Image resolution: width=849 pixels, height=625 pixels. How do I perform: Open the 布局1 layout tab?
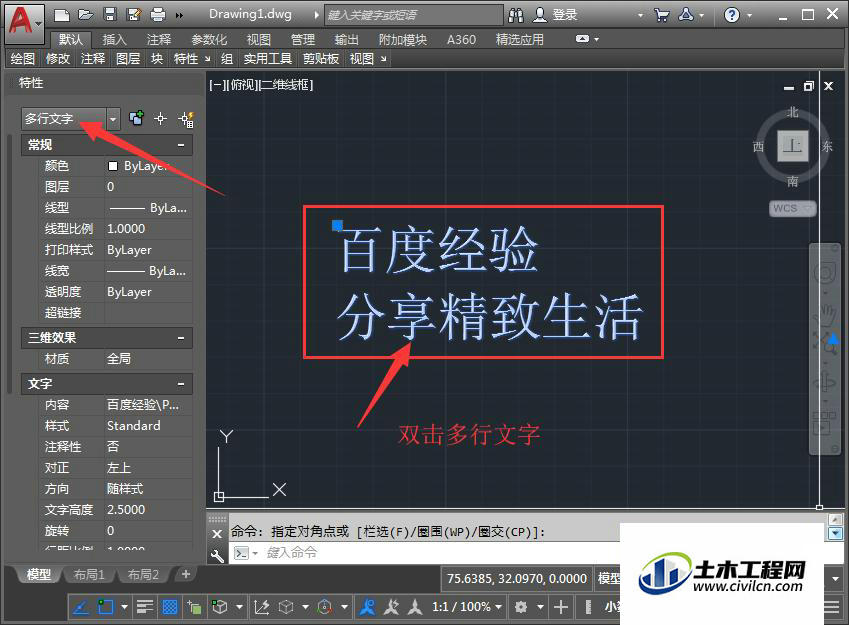(x=89, y=575)
